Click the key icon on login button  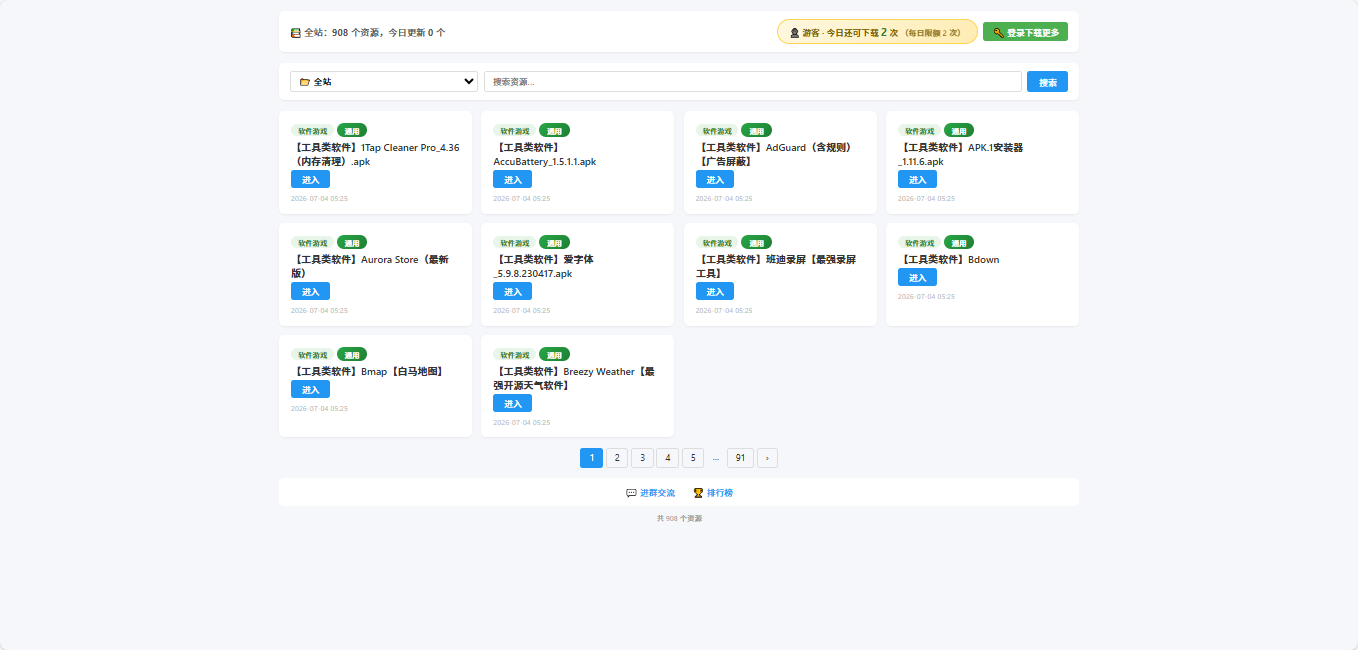tap(998, 33)
